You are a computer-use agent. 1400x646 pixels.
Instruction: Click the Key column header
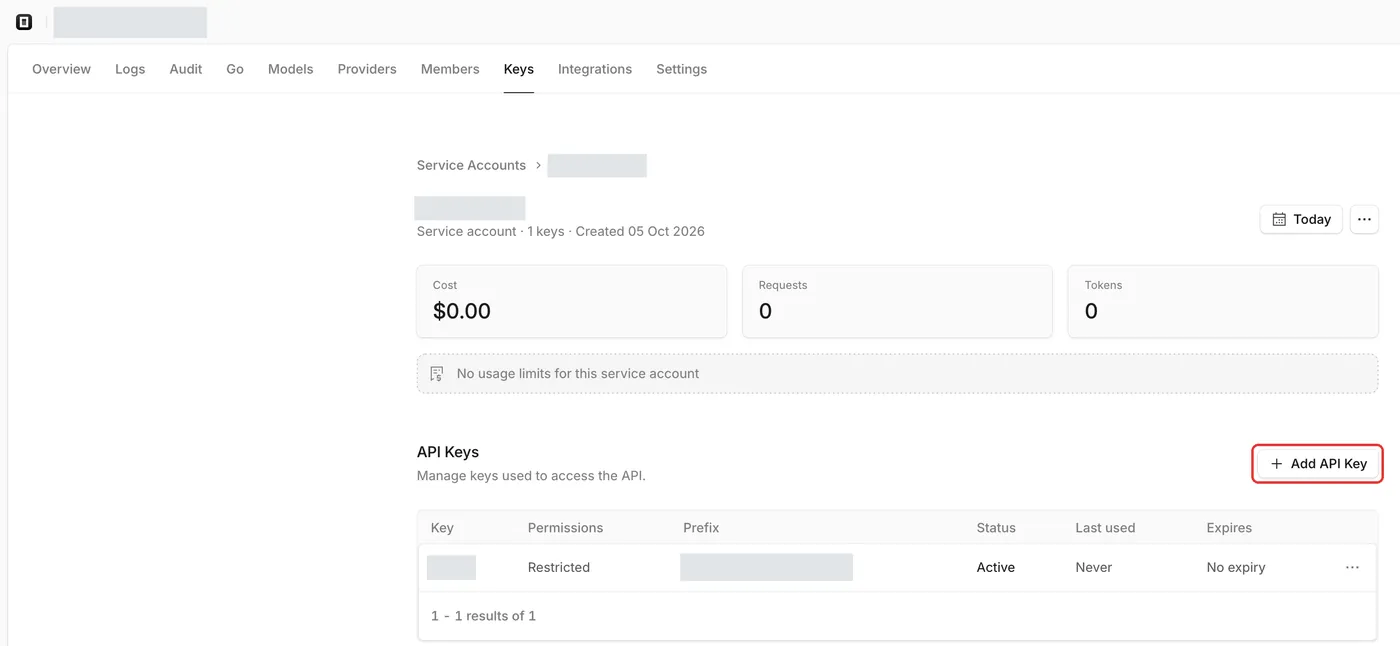[x=442, y=527]
